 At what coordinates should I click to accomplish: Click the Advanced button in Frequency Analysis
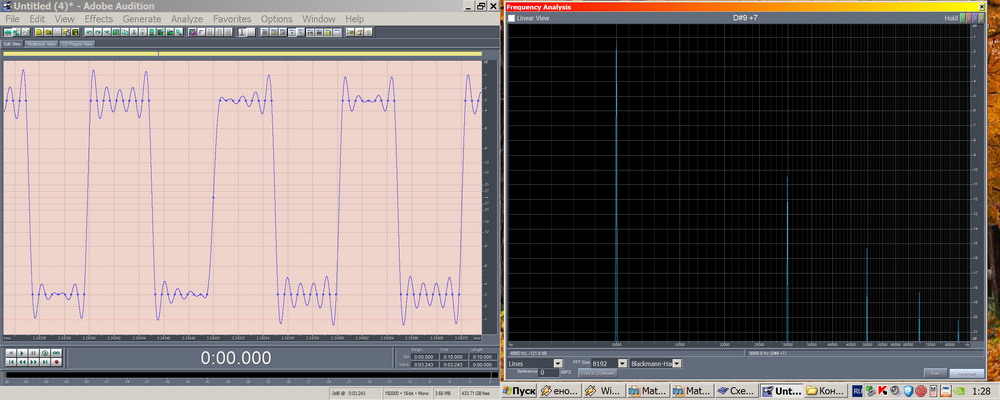(967, 373)
